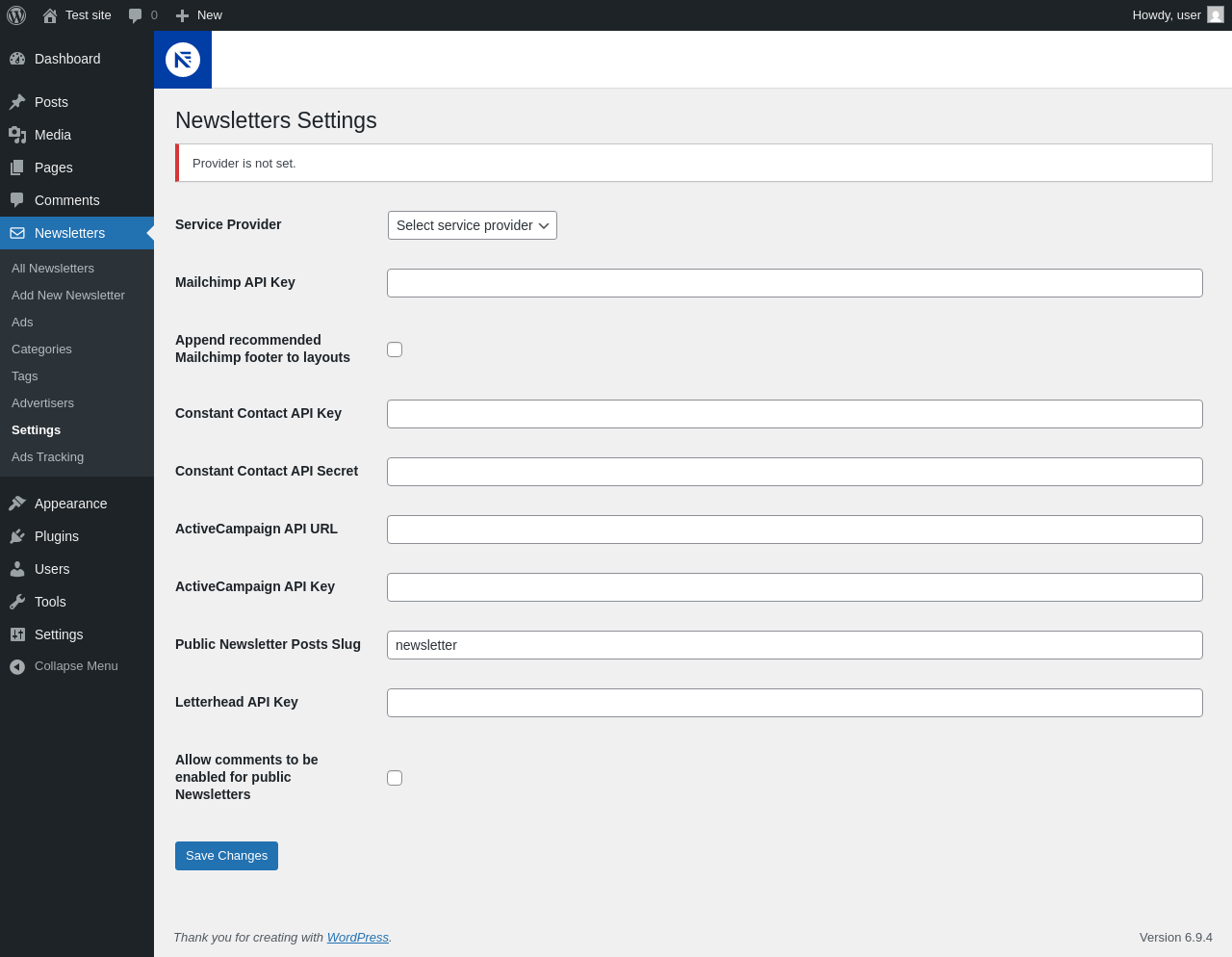Screen dimensions: 1232x957
Task: Open the user avatar next to Howdy
Action: coord(1216,14)
